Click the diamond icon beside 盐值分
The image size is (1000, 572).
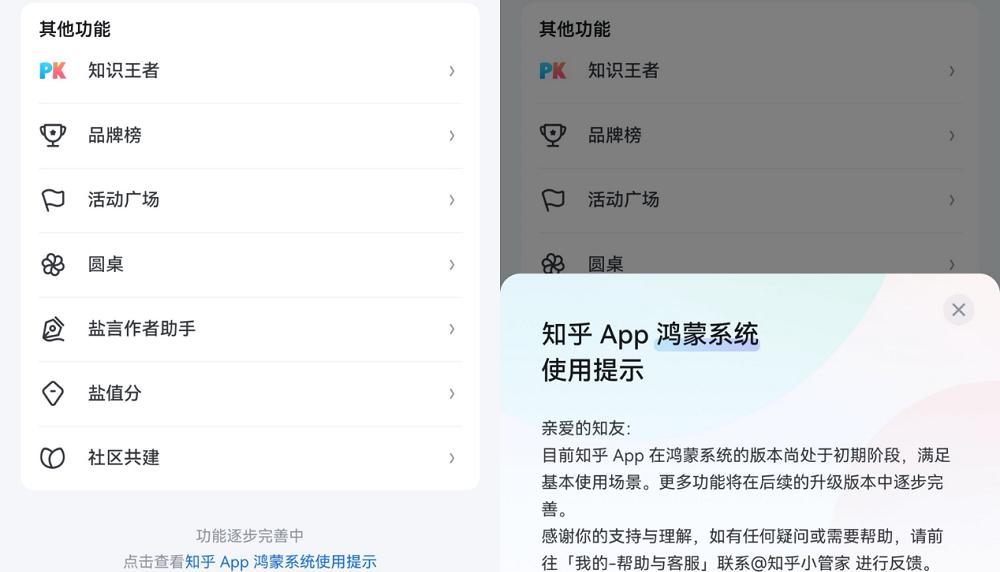(x=53, y=393)
